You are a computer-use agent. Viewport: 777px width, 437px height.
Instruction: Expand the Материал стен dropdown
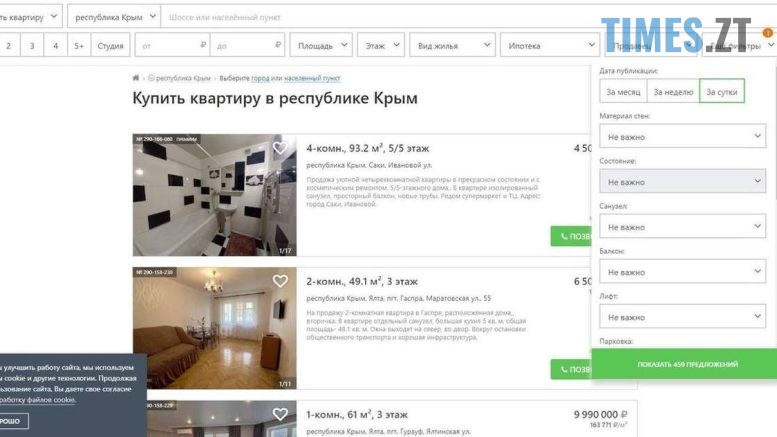click(x=682, y=136)
